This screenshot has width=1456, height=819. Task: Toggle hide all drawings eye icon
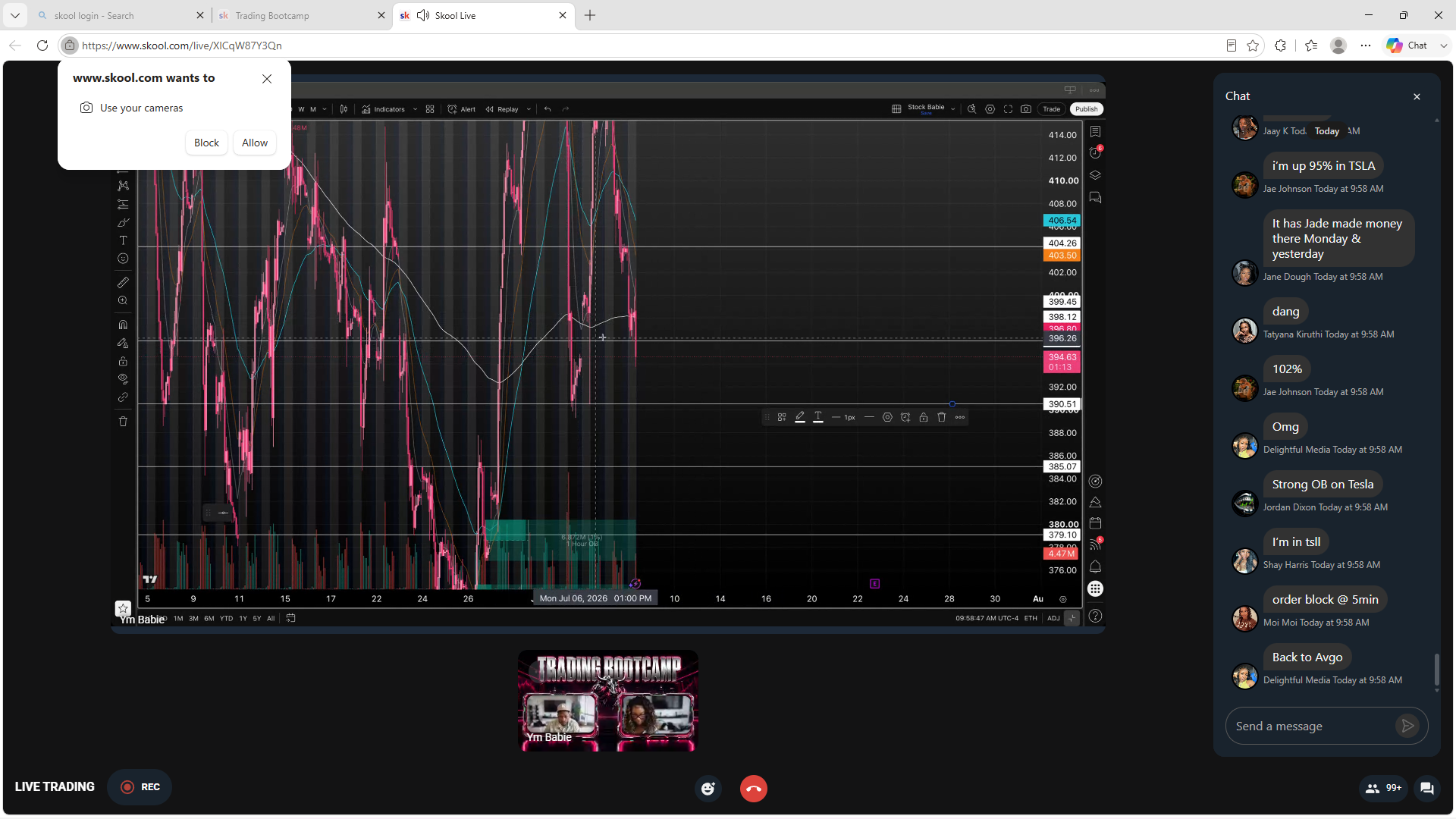click(x=123, y=378)
